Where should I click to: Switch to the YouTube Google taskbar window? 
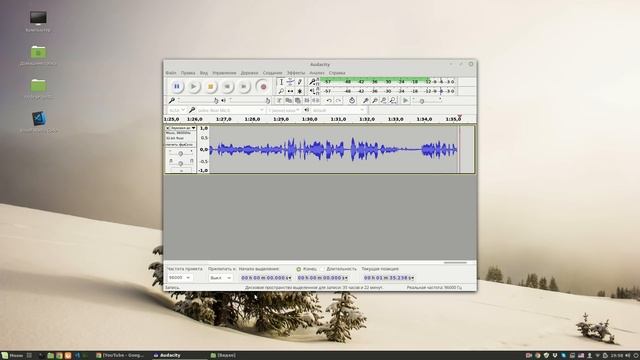[x=120, y=356]
